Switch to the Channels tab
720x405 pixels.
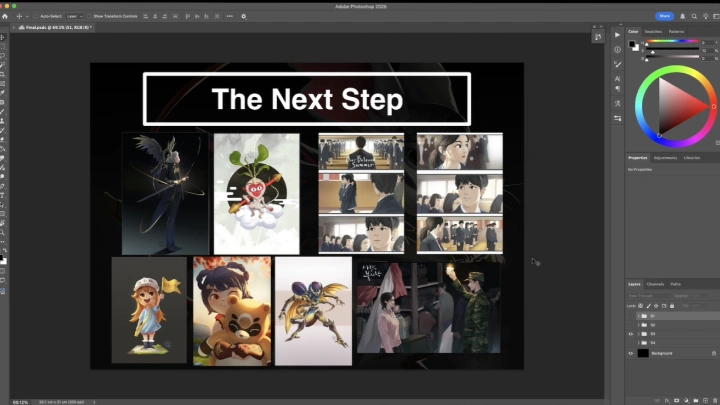click(655, 284)
